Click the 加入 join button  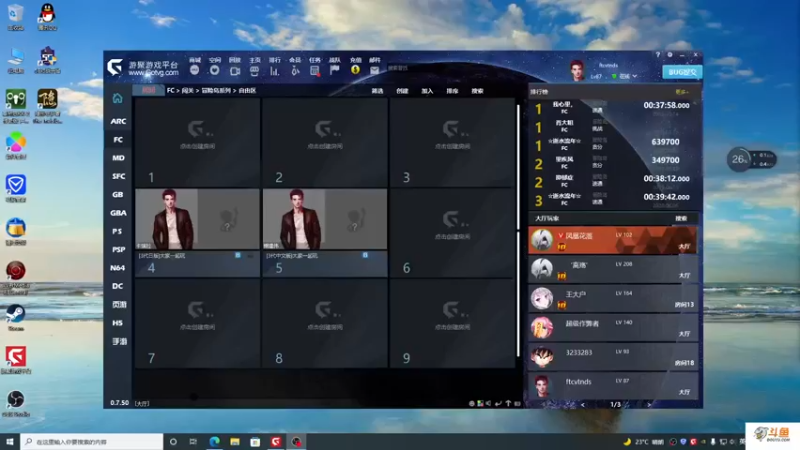click(x=427, y=91)
